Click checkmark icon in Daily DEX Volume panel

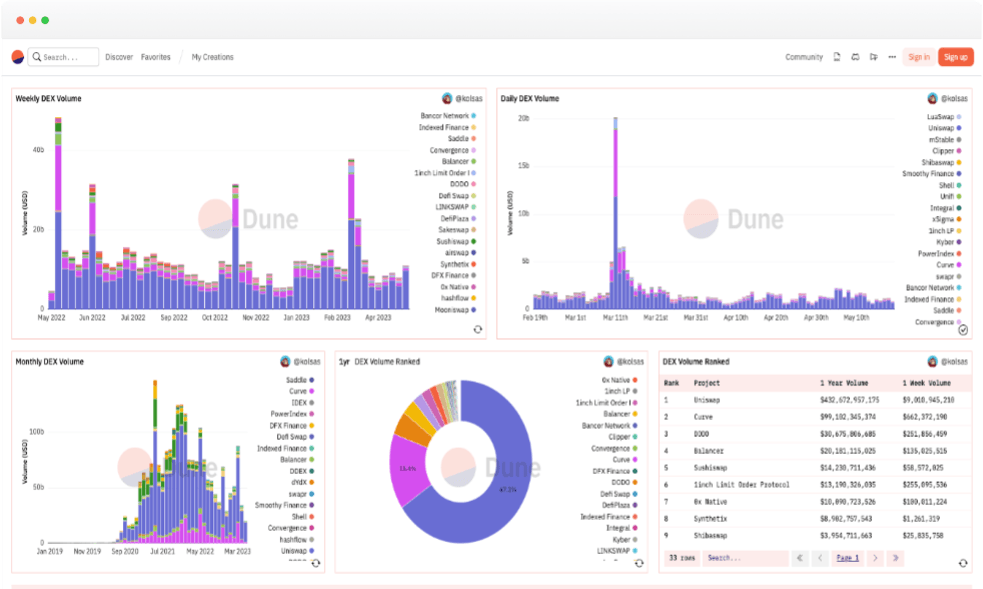963,329
